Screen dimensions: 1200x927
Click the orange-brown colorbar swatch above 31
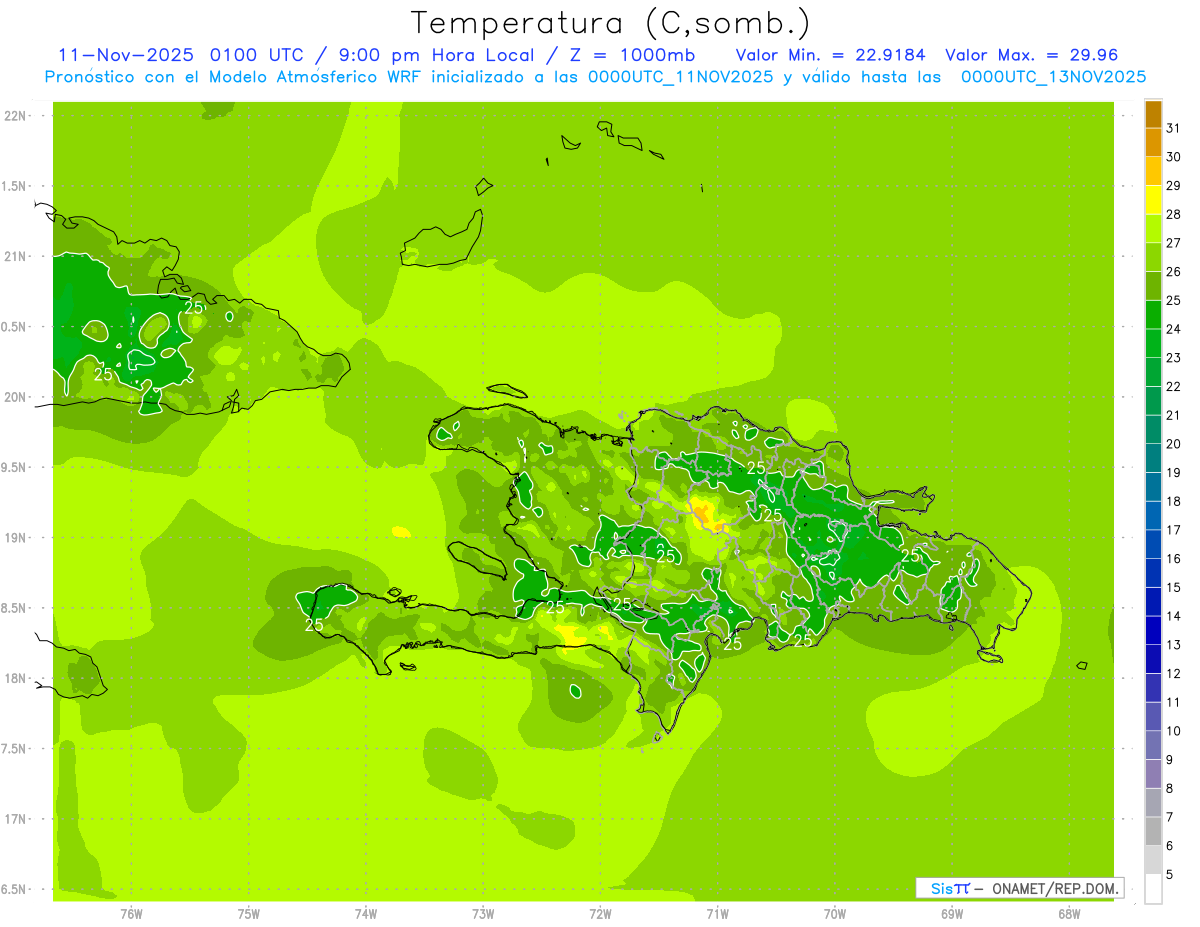(x=1153, y=114)
